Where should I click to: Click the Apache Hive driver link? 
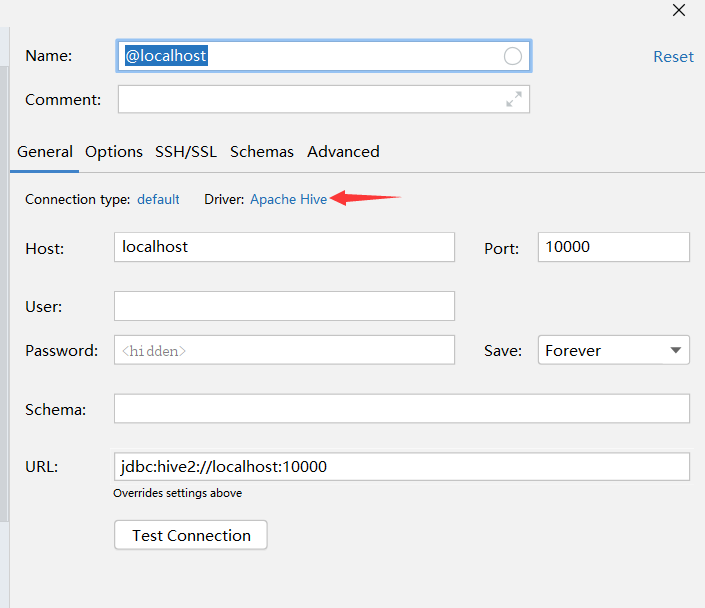point(288,199)
